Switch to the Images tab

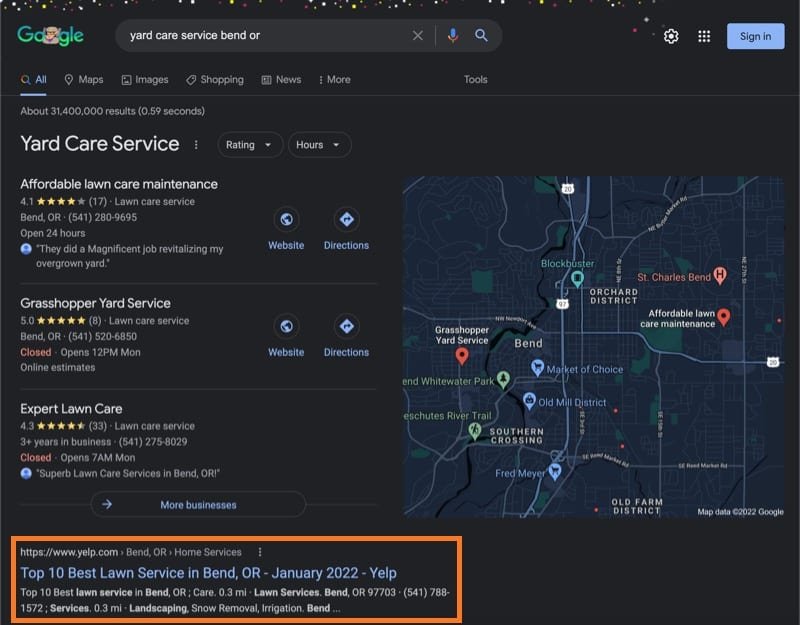[145, 80]
